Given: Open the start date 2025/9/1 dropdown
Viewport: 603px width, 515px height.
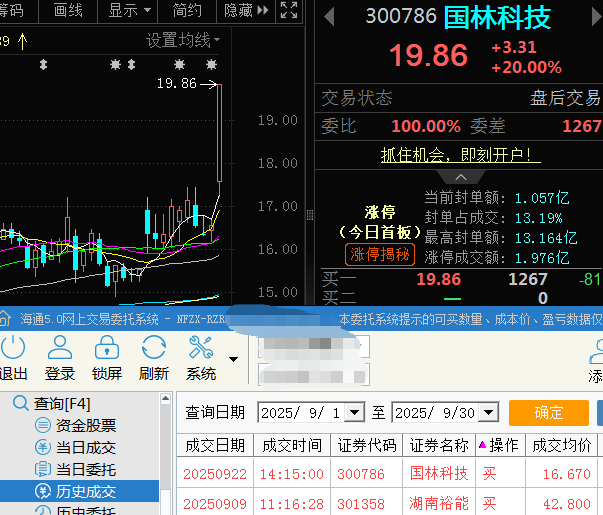Looking at the screenshot, I should 355,413.
